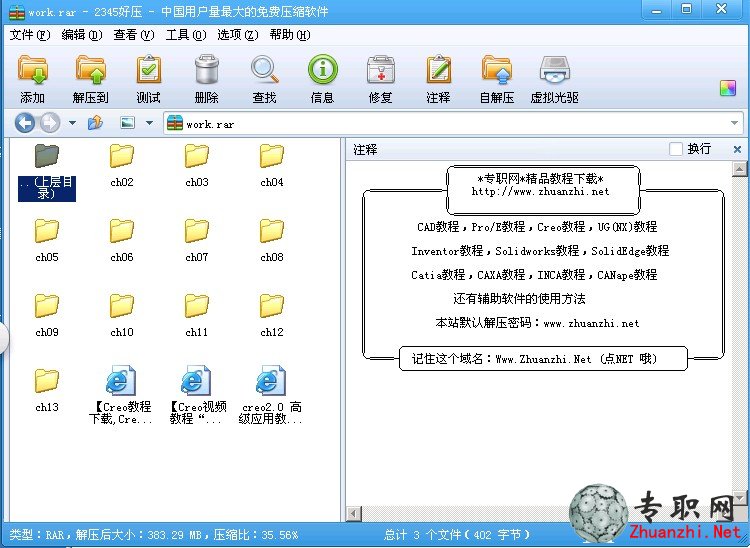Click the 解压到 (Extract to) toolbar icon
Screen dimensions: 750x548
point(90,78)
